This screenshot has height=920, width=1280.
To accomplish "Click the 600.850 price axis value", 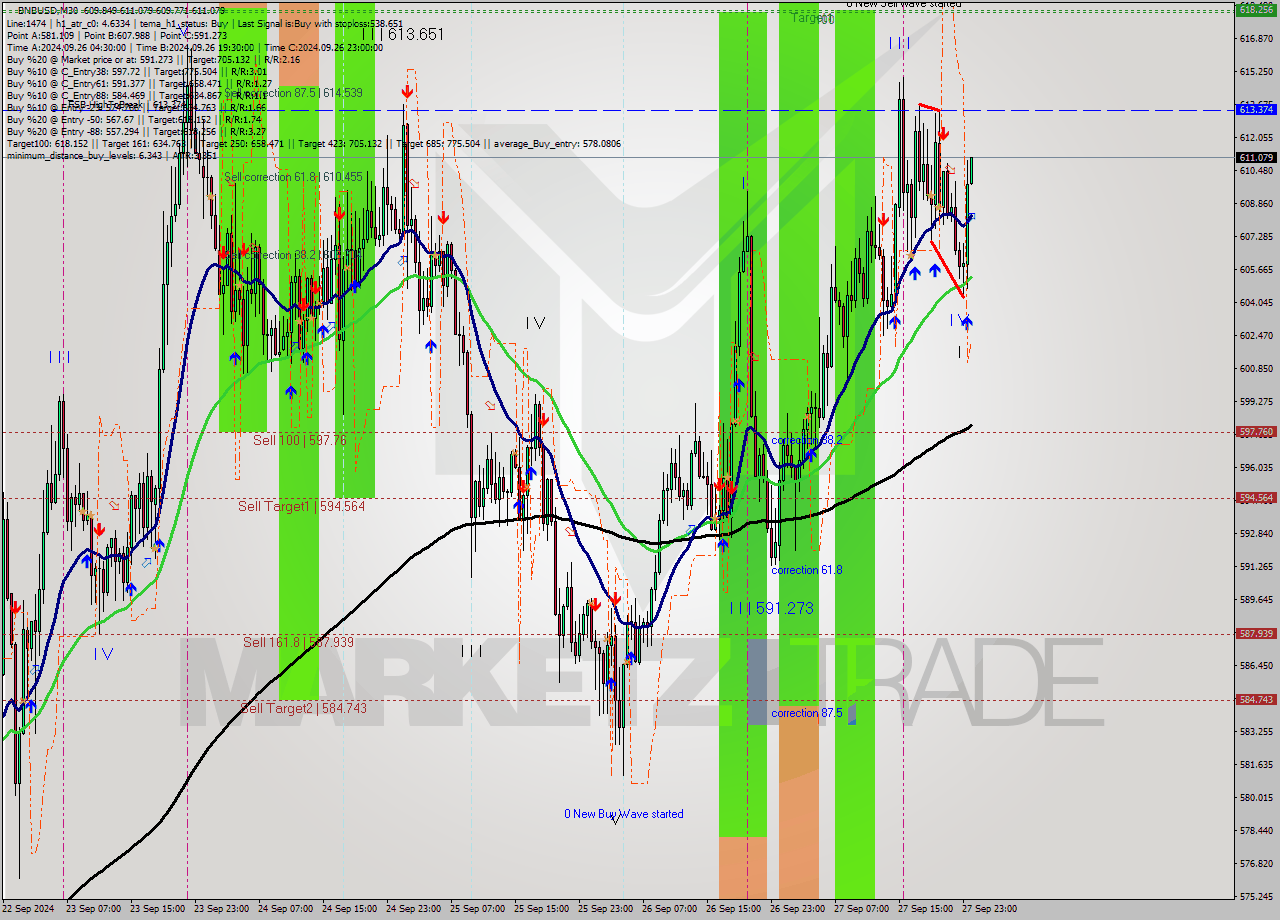I will pyautogui.click(x=1256, y=369).
